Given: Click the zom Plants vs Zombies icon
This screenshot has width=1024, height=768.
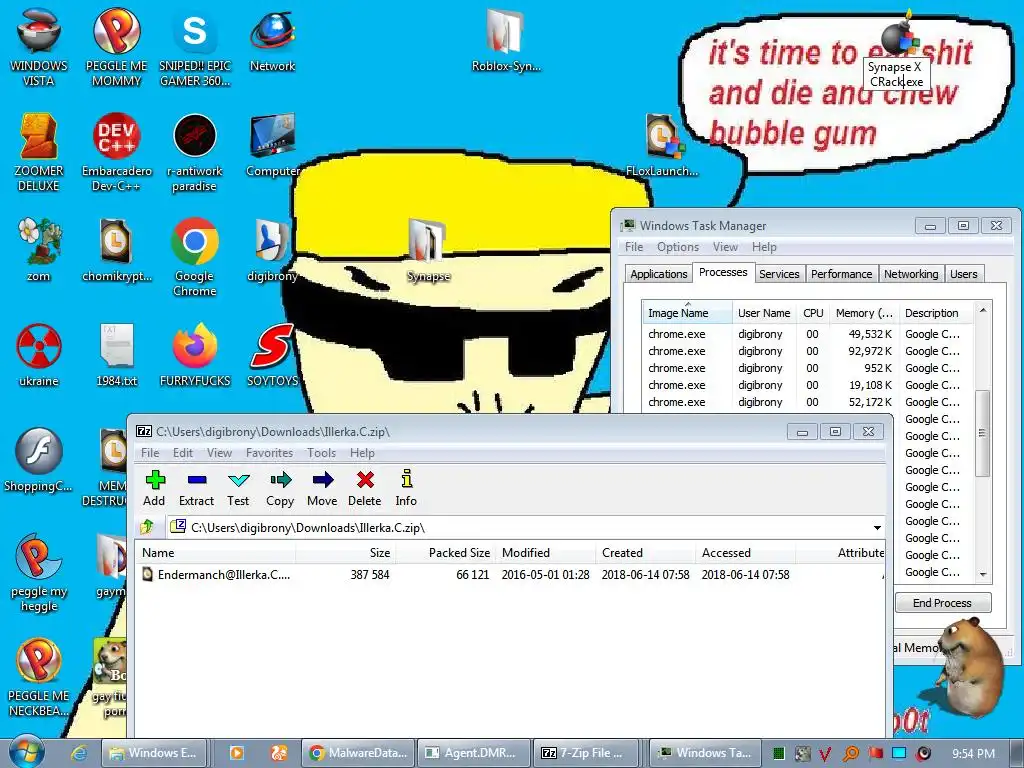Looking at the screenshot, I should 39,251.
